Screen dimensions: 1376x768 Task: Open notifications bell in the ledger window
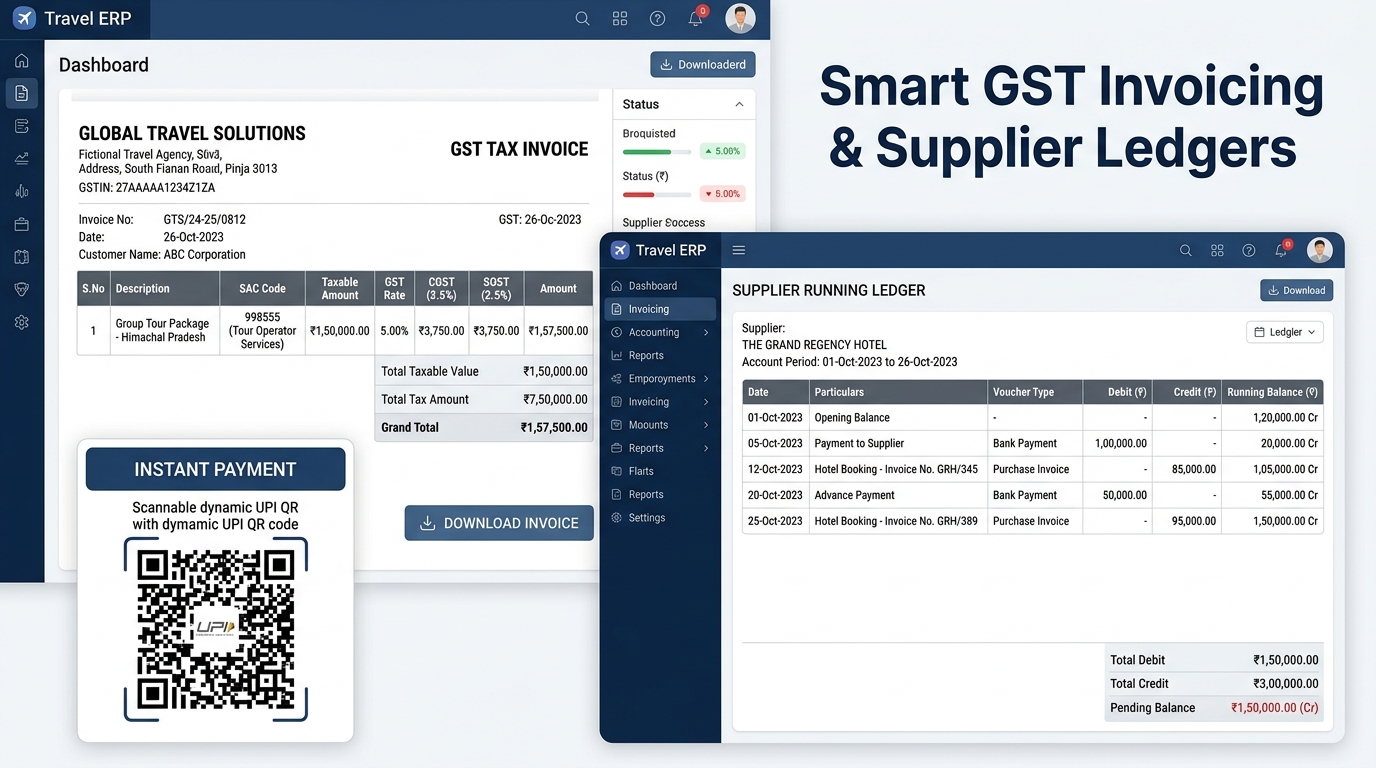(1281, 250)
